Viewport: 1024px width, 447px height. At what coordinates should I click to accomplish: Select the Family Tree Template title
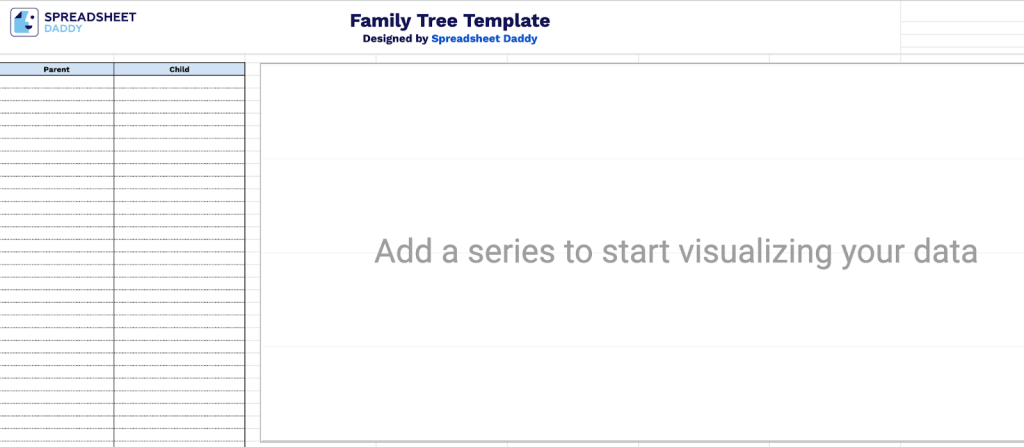[x=449, y=20]
